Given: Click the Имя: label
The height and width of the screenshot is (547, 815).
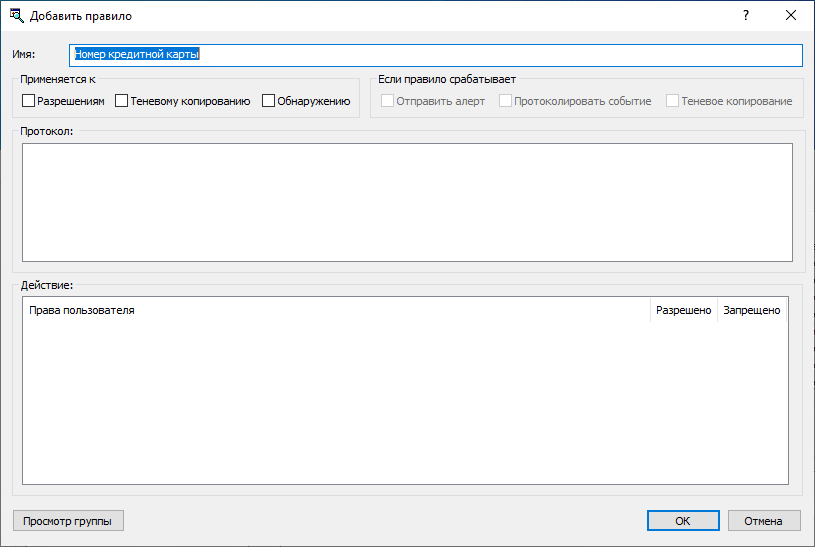Looking at the screenshot, I should 24,54.
